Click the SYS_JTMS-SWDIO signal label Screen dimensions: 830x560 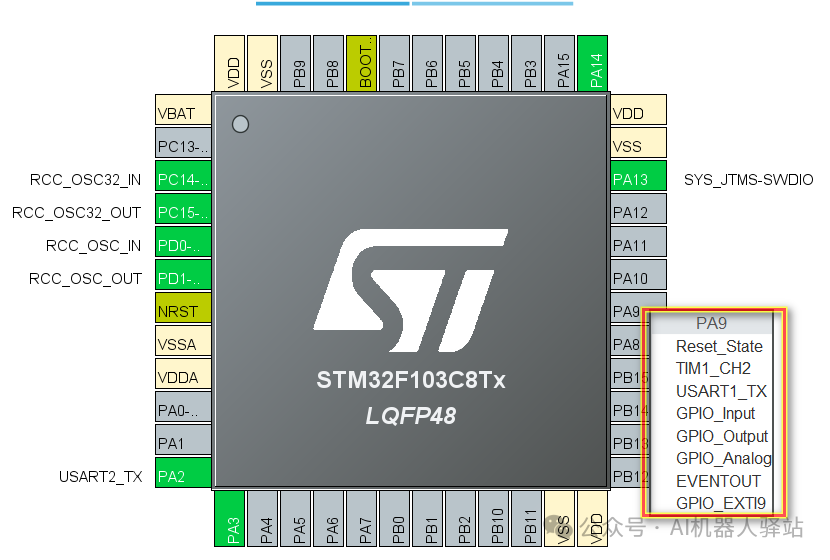(748, 180)
